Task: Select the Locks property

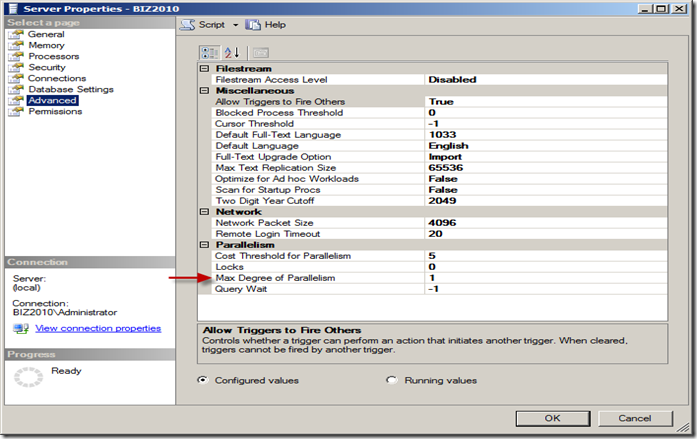Action: [x=229, y=267]
